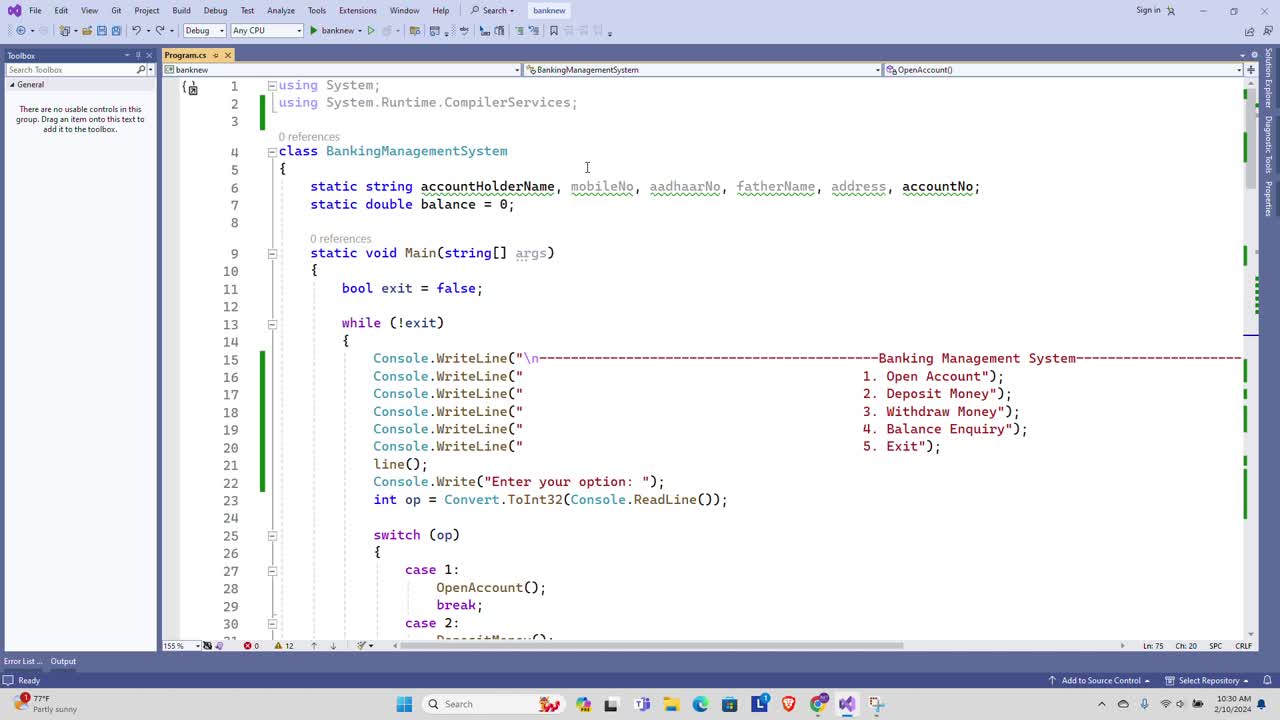Toggle pin on the Program.cs tab

point(215,55)
